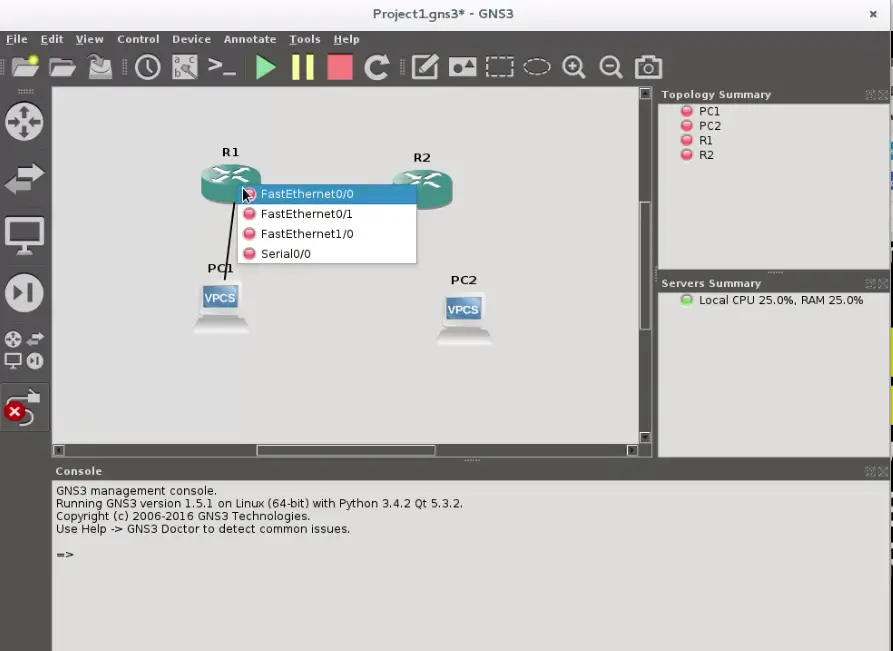Choose FastEthernet0/0 interface in popup
The width and height of the screenshot is (893, 651).
(x=327, y=194)
